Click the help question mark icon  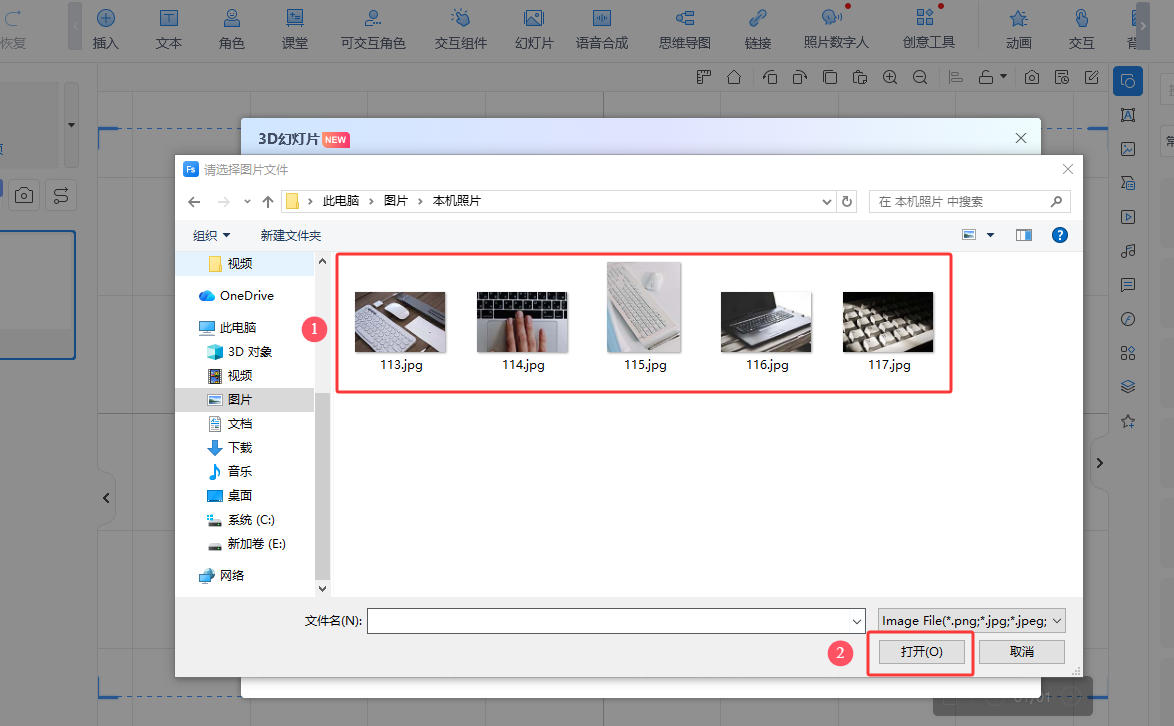pos(1060,235)
